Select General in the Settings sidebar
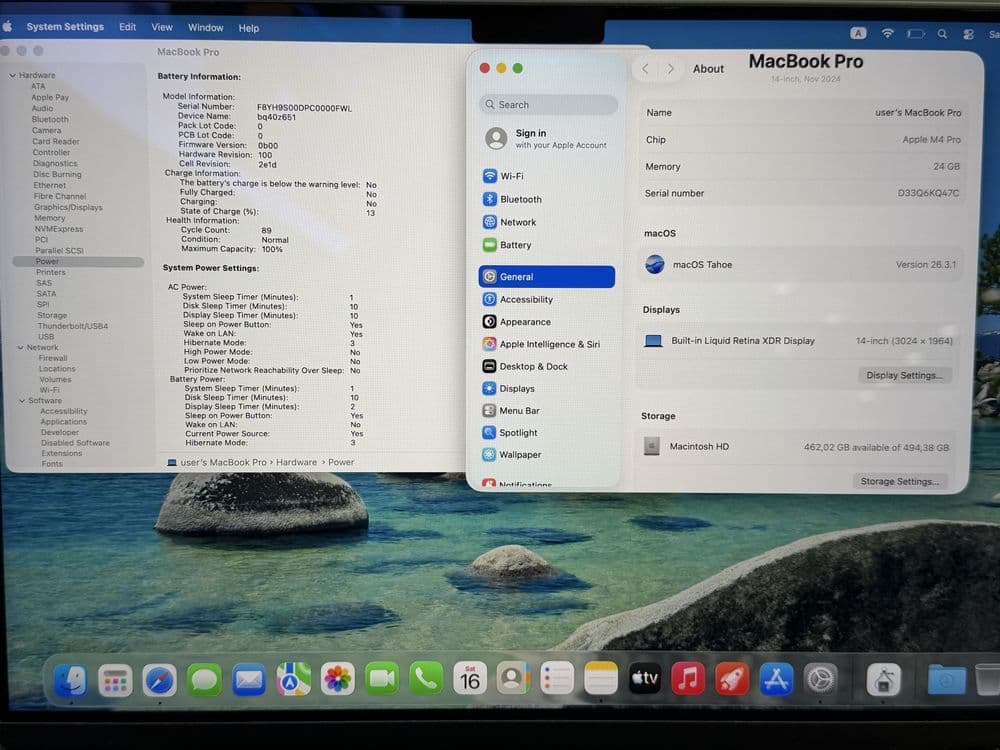 click(x=547, y=277)
